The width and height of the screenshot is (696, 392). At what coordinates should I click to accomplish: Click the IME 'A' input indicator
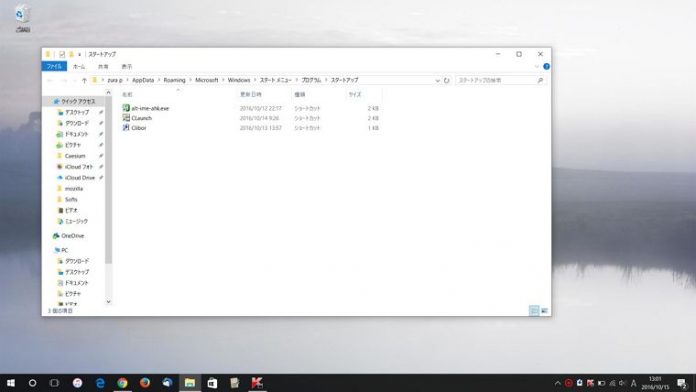[x=633, y=383]
